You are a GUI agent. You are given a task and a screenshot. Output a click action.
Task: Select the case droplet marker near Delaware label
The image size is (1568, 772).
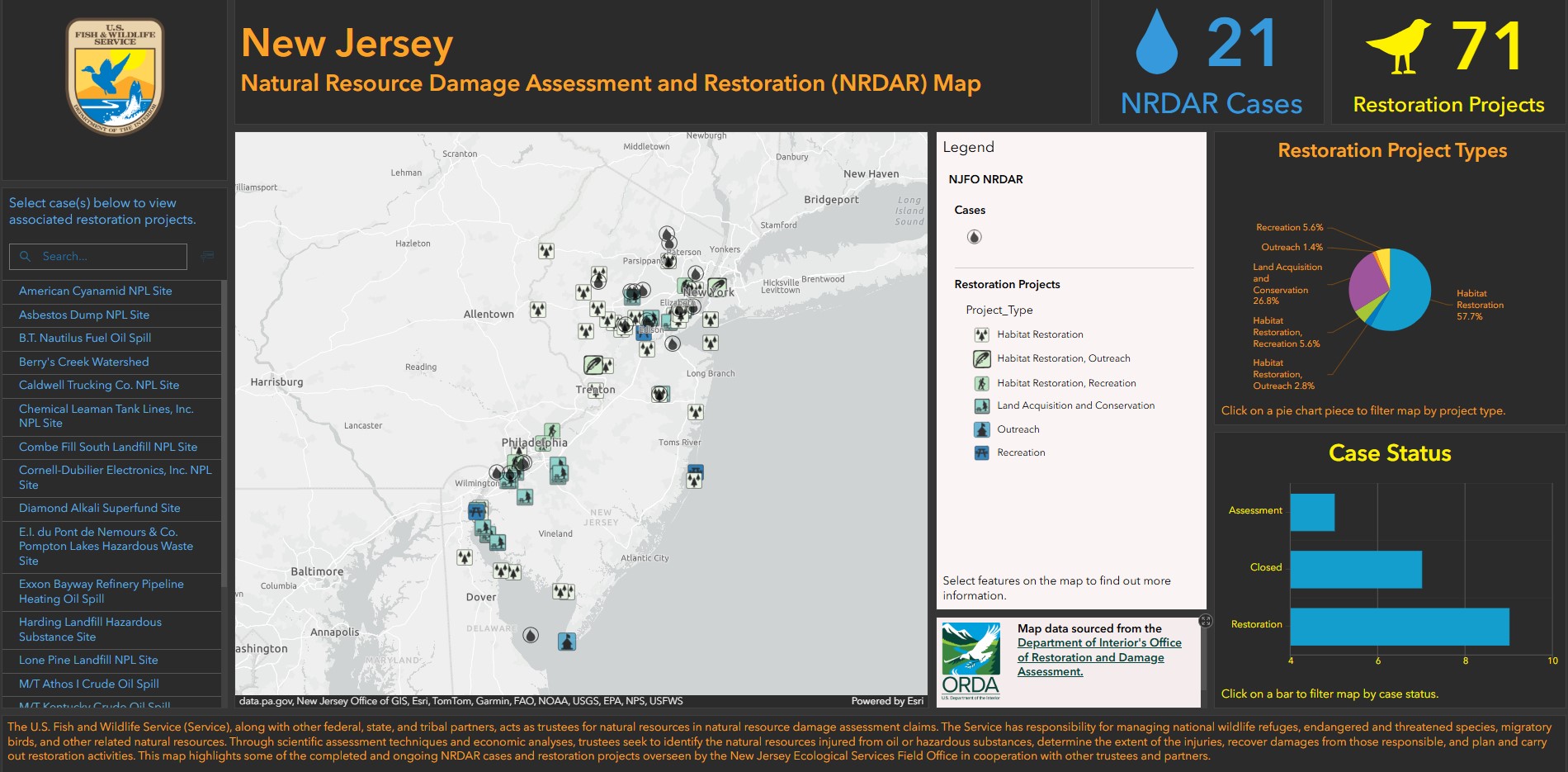click(x=531, y=635)
